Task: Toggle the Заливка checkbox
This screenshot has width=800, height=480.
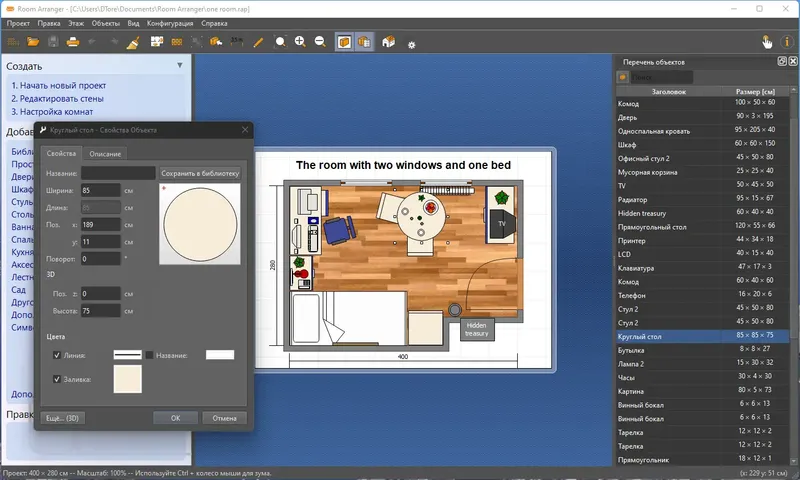Action: pos(57,379)
